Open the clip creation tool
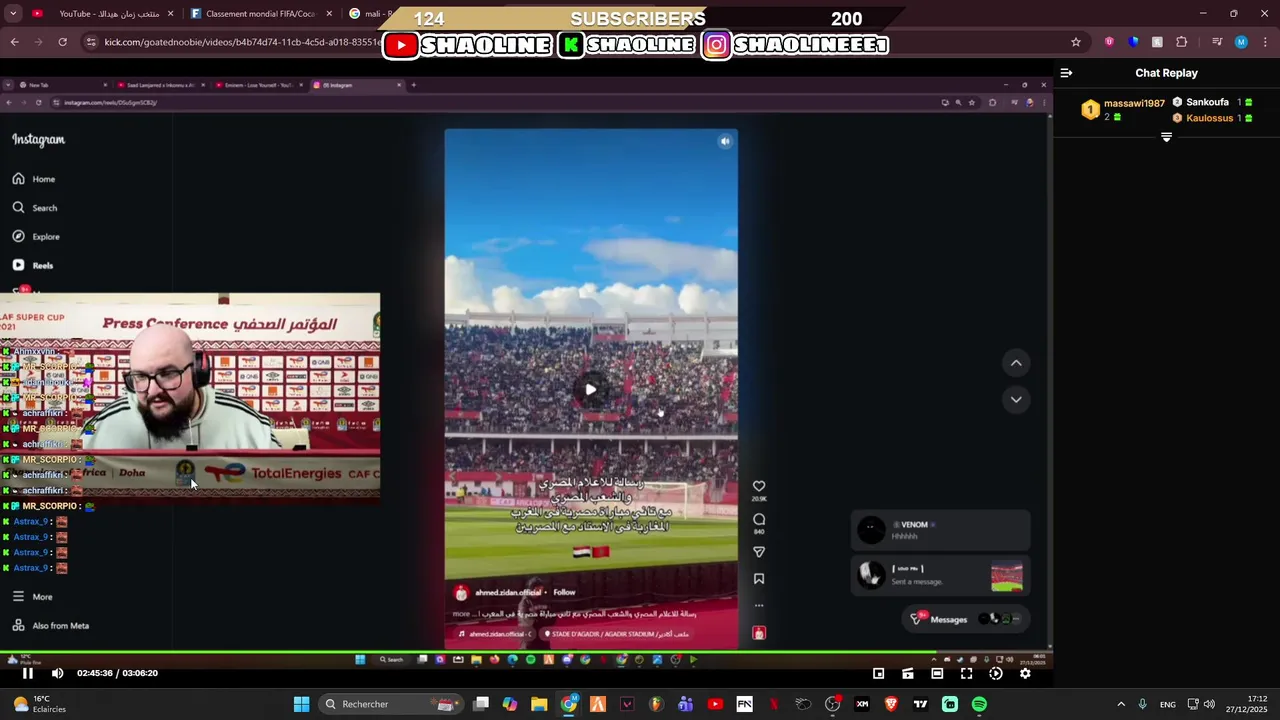Screen dimensions: 1280x720 click(908, 673)
